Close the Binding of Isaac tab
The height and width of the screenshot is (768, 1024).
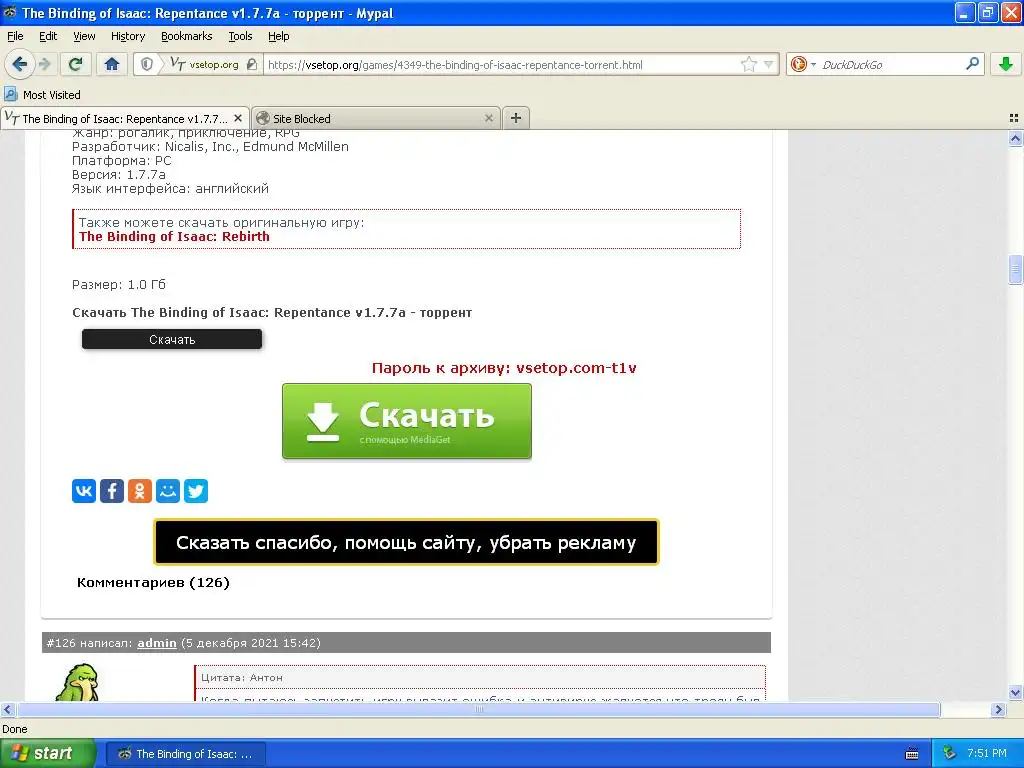[x=238, y=118]
